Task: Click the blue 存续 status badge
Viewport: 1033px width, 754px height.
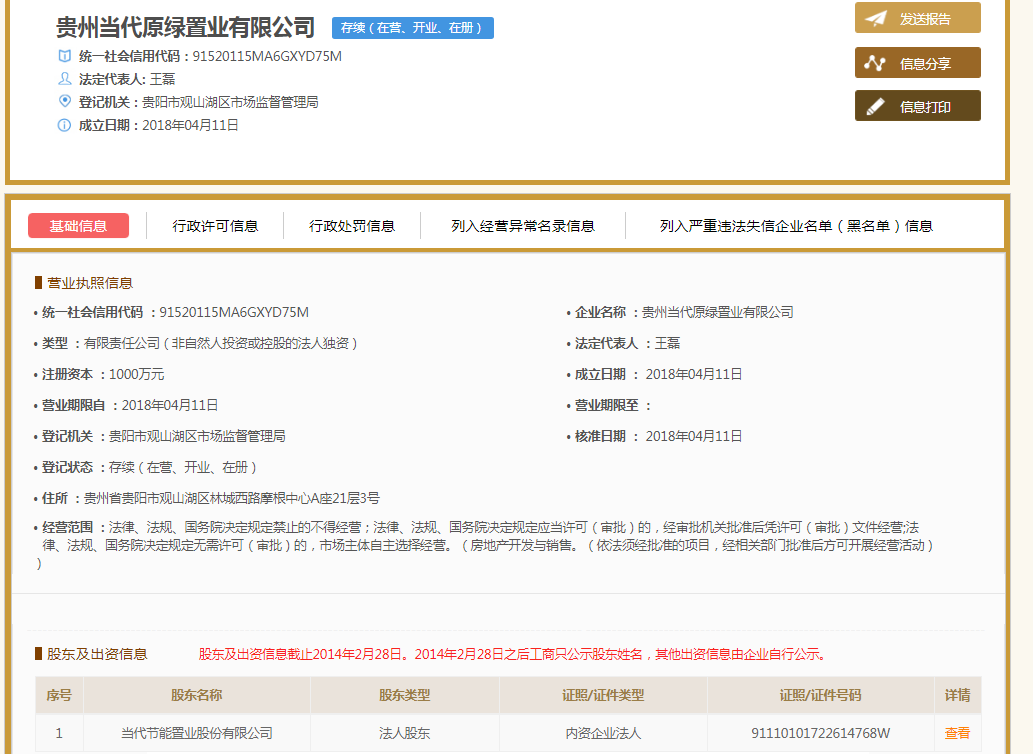Action: click(x=412, y=28)
